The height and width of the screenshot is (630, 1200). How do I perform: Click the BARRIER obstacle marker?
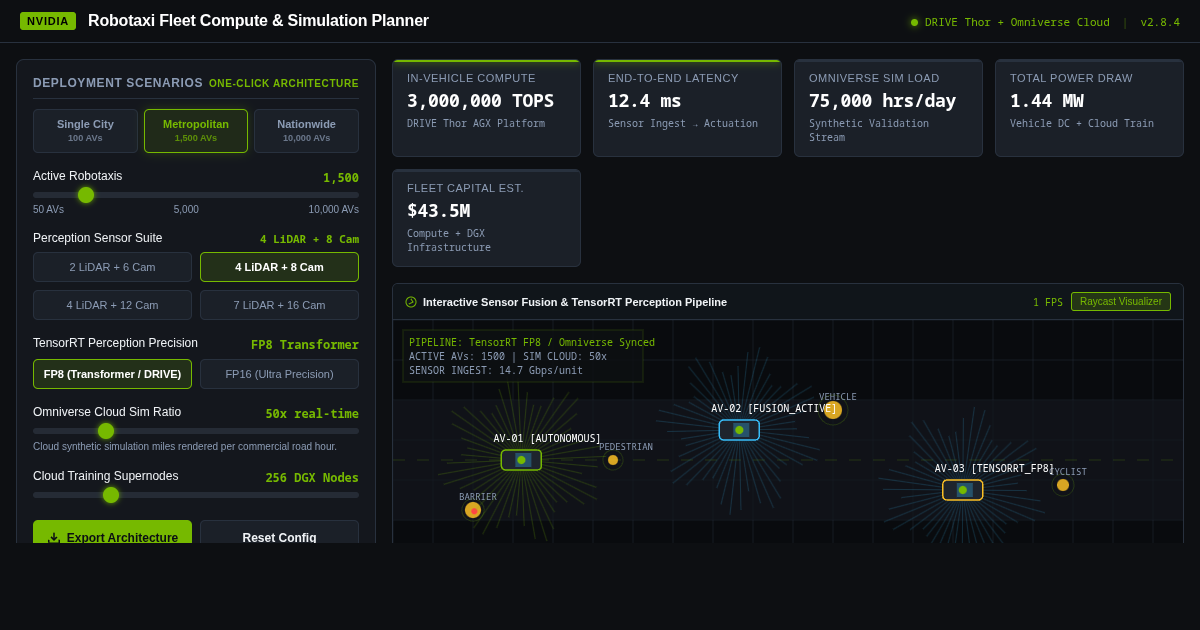click(x=473, y=510)
